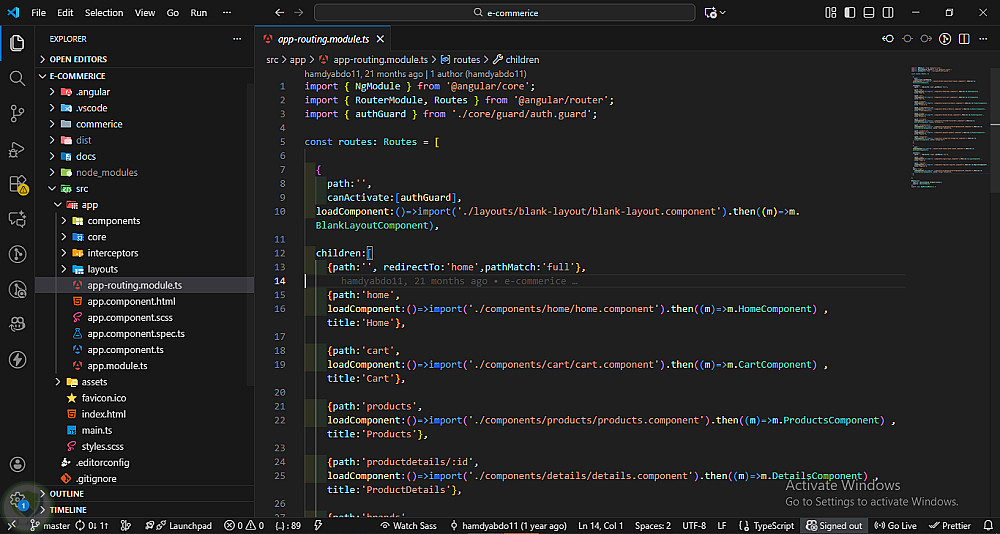Open the Accounts menu icon
Viewport: 1000px width, 534px height.
pos(17,465)
